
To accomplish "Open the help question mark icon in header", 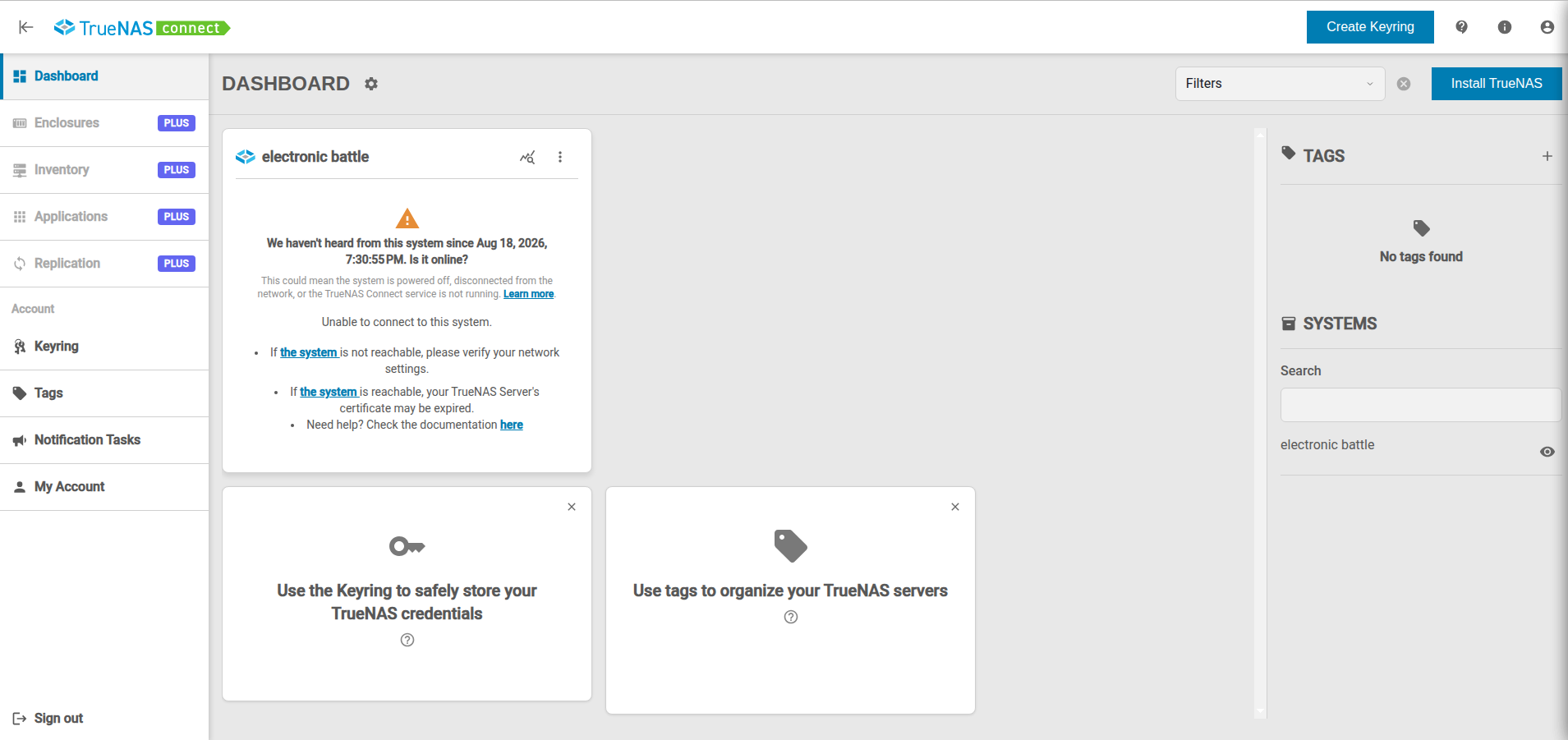I will click(x=1461, y=27).
